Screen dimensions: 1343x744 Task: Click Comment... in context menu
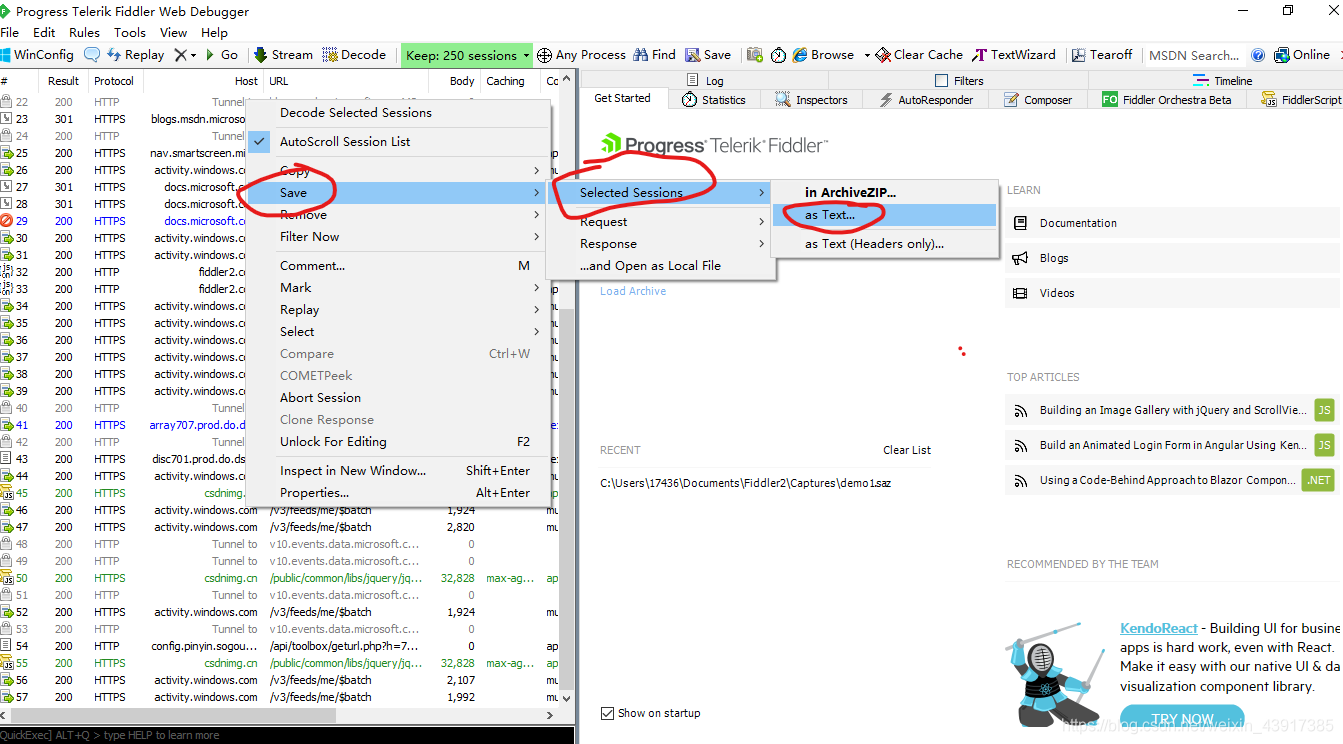click(x=398, y=266)
